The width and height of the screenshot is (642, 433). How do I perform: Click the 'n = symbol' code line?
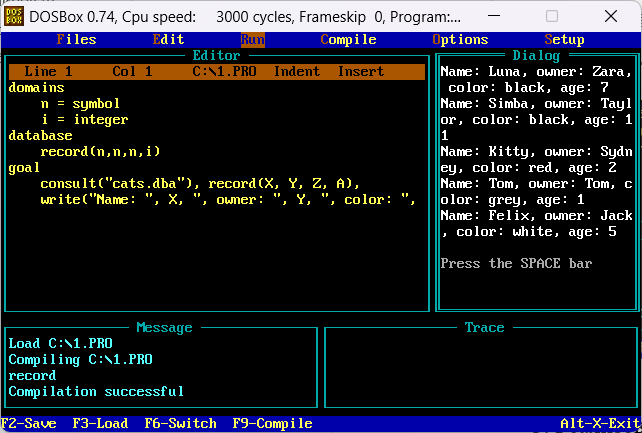coord(80,104)
